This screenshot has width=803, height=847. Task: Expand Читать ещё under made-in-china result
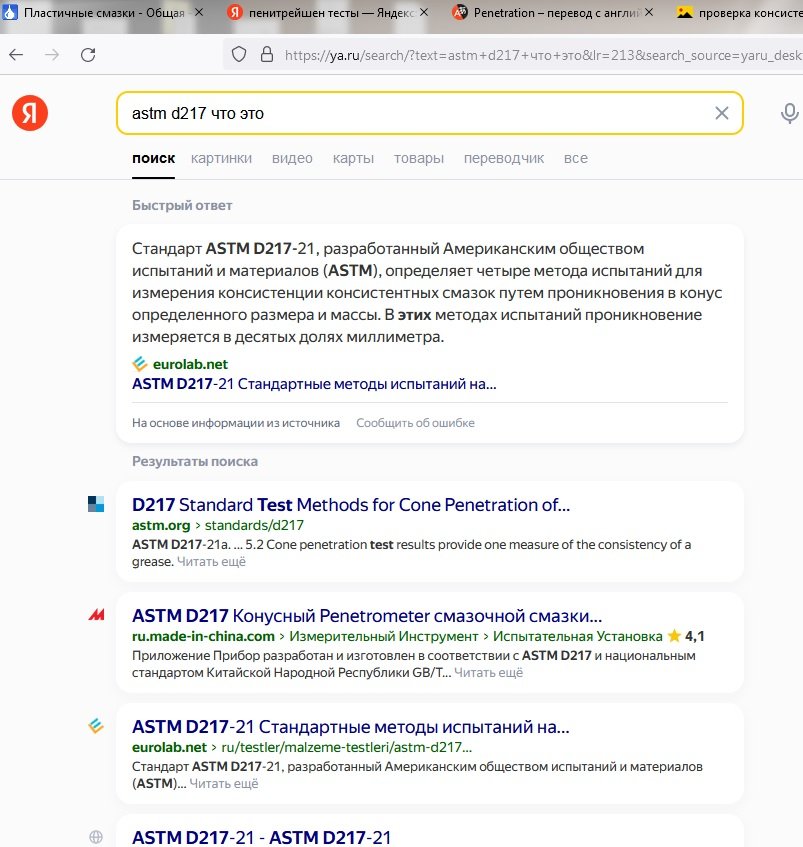(488, 673)
